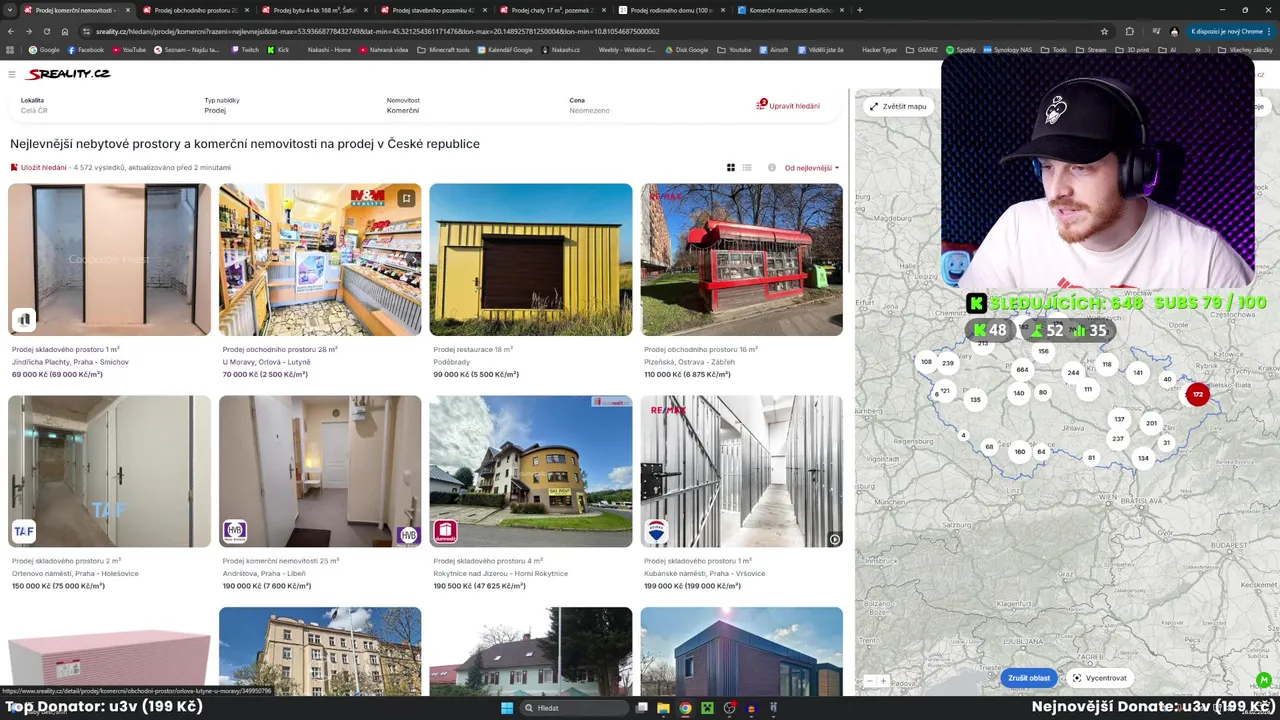Open File Explorer from taskbar
This screenshot has width=1280, height=720.
663,708
